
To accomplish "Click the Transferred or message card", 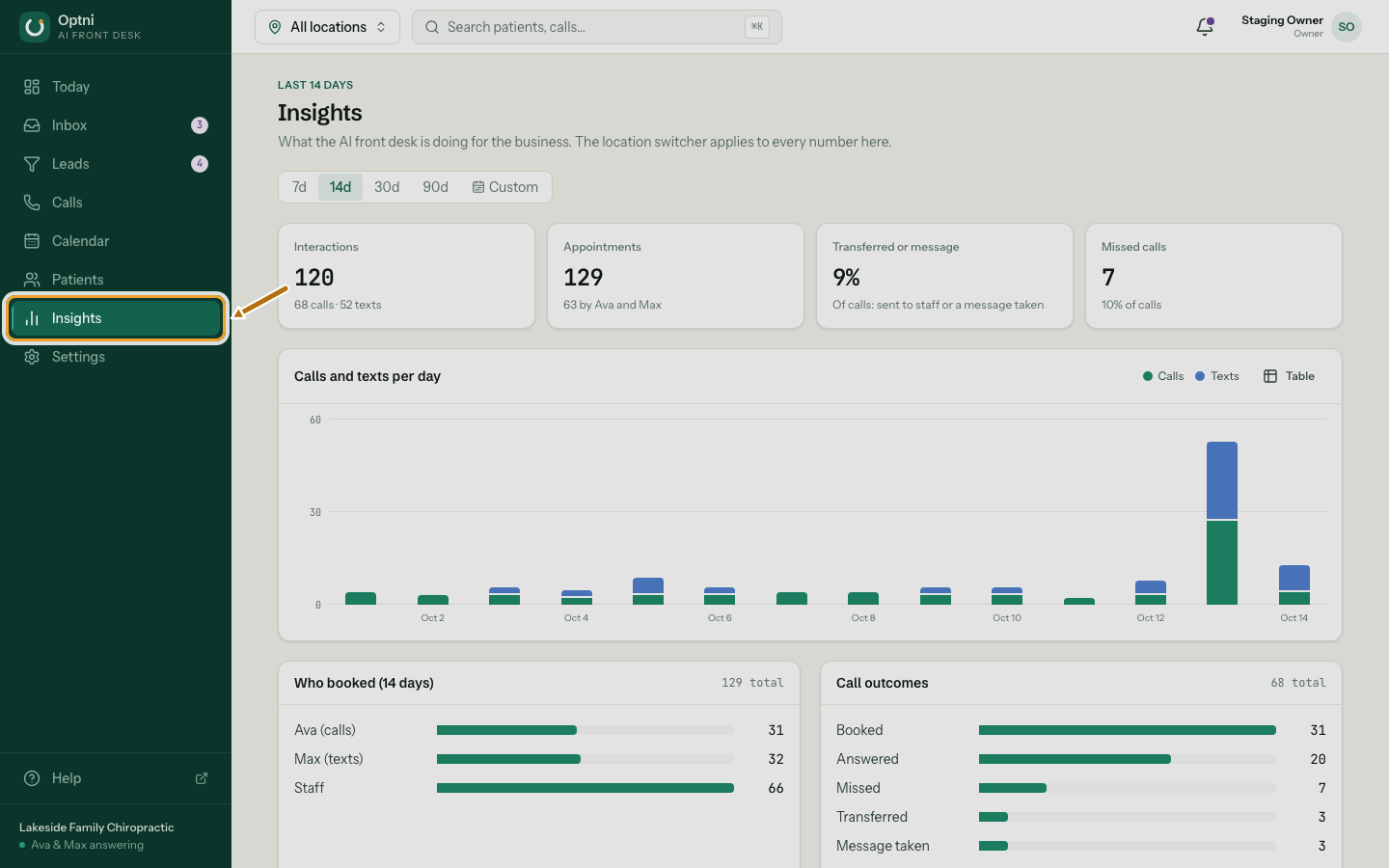I will coord(944,276).
